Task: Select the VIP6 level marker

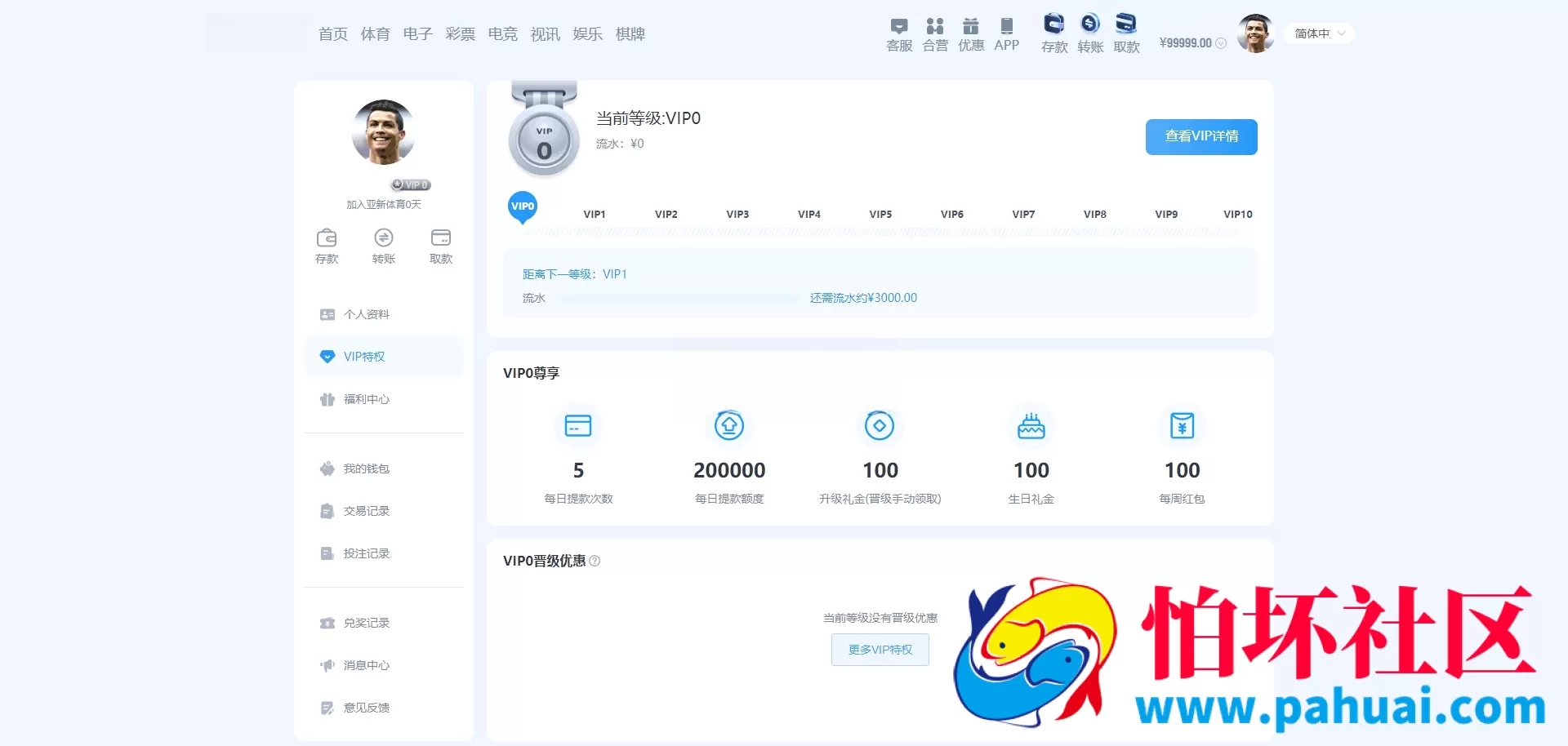Action: pyautogui.click(x=952, y=215)
